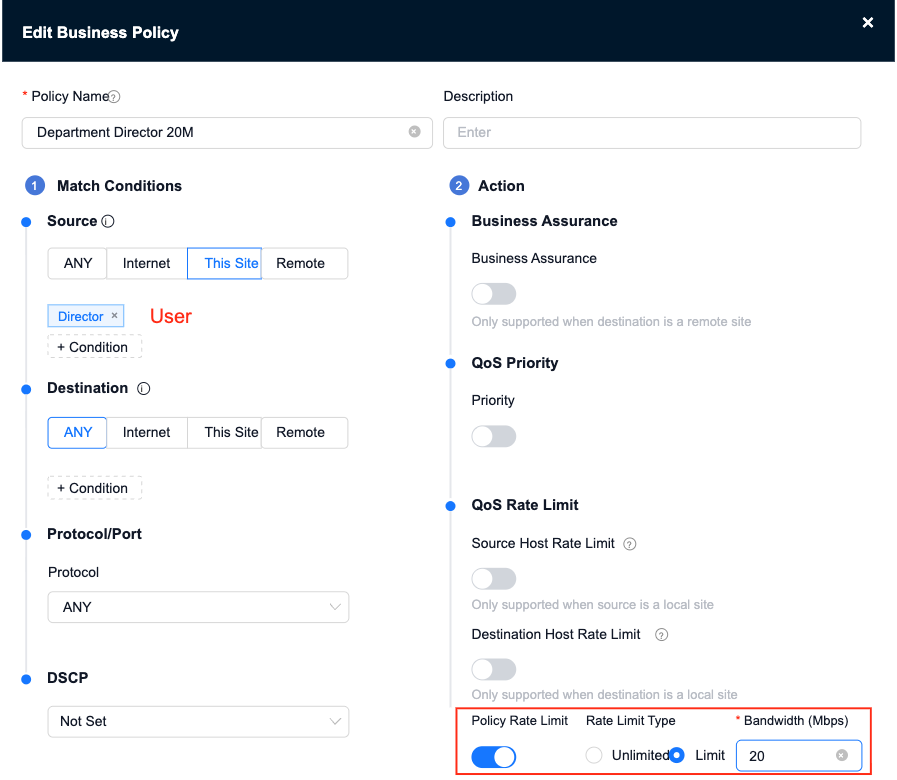This screenshot has height=780, width=897.
Task: Set Destination to Remote
Action: (x=304, y=433)
